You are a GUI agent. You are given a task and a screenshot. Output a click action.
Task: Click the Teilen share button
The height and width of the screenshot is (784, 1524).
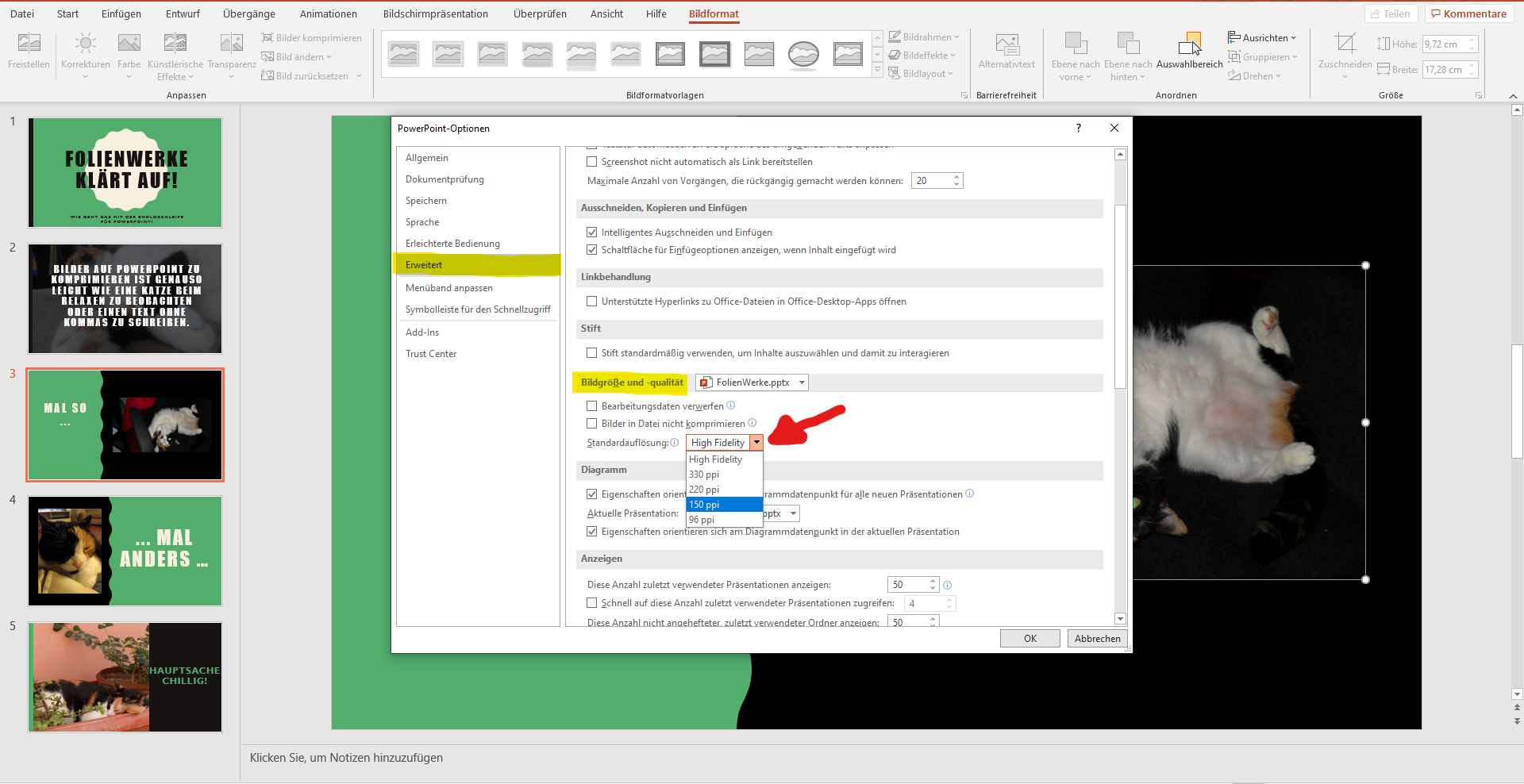coord(1391,13)
